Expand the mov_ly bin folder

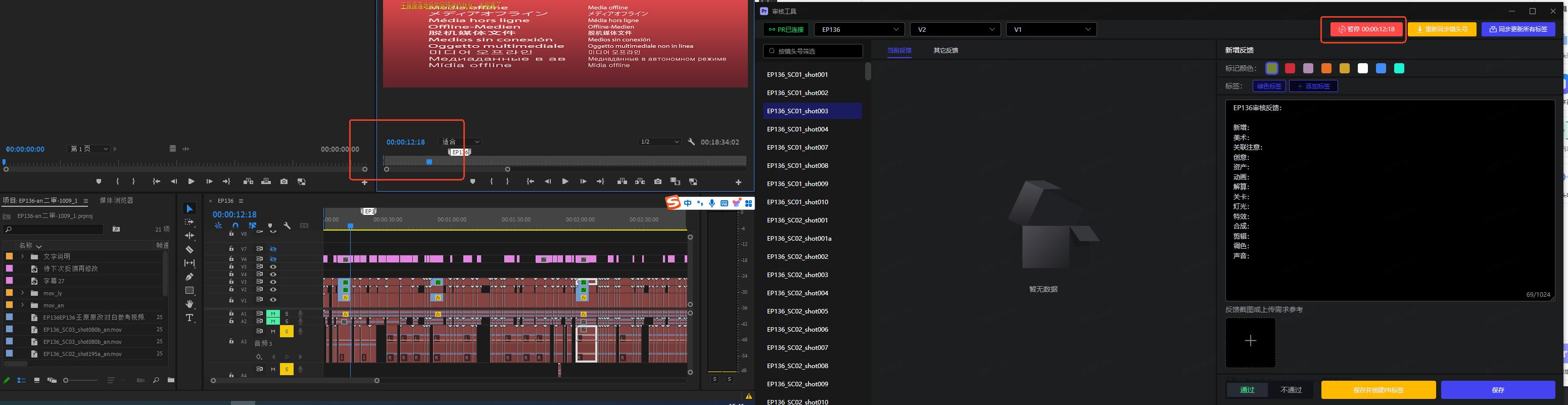point(23,293)
